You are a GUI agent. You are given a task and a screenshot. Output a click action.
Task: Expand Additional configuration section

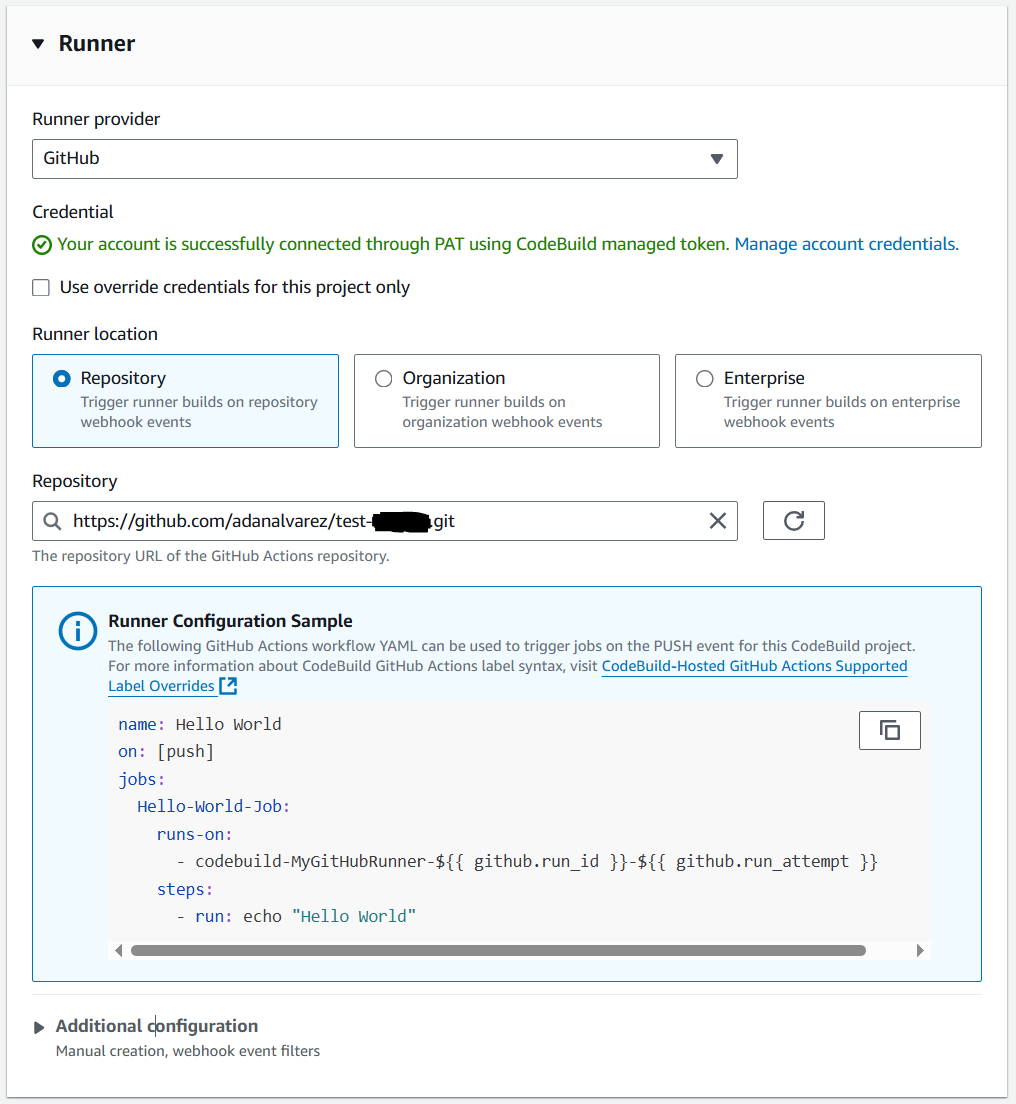point(39,1027)
